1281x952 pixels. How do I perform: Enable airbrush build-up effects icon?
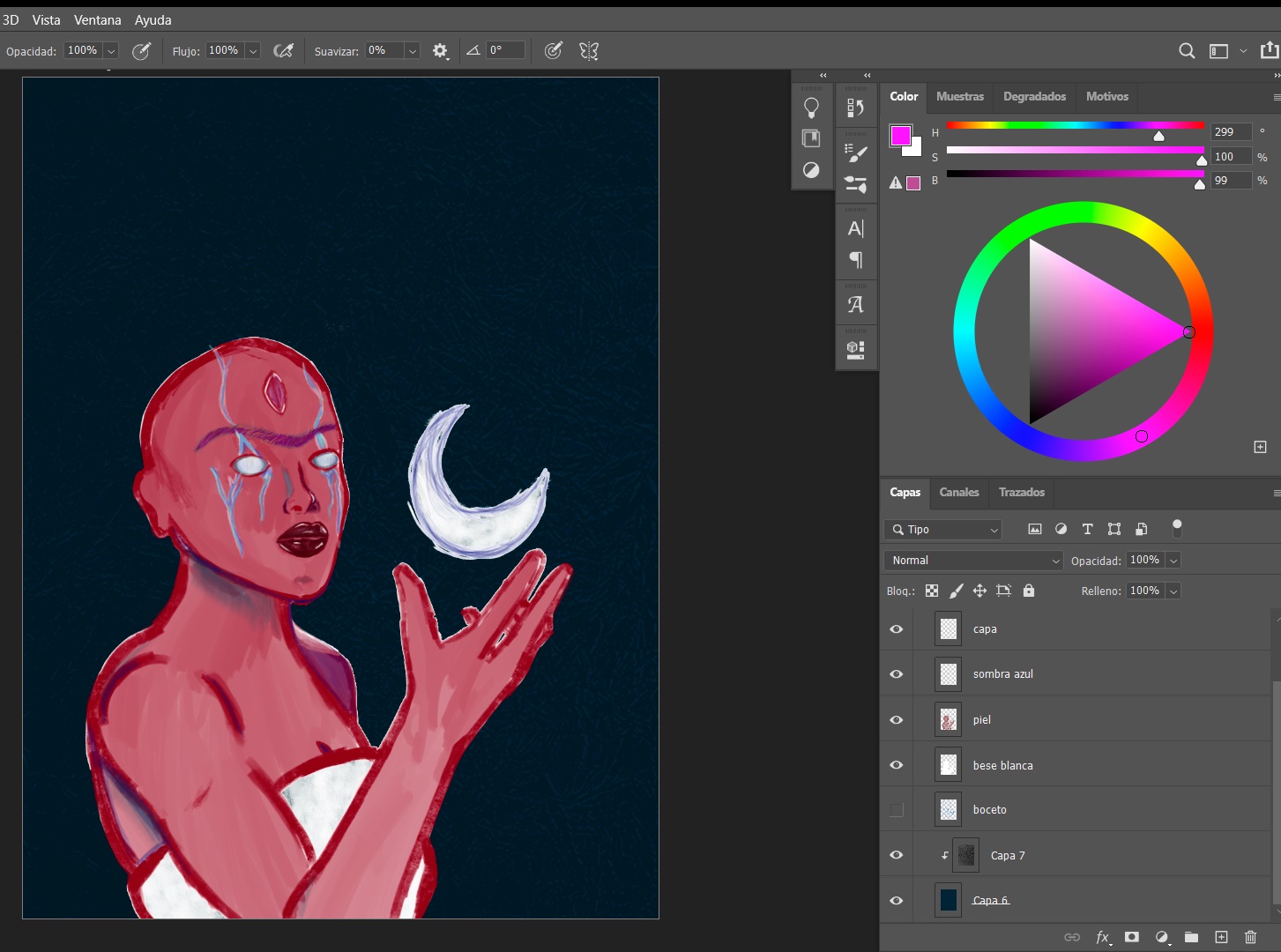coord(283,51)
